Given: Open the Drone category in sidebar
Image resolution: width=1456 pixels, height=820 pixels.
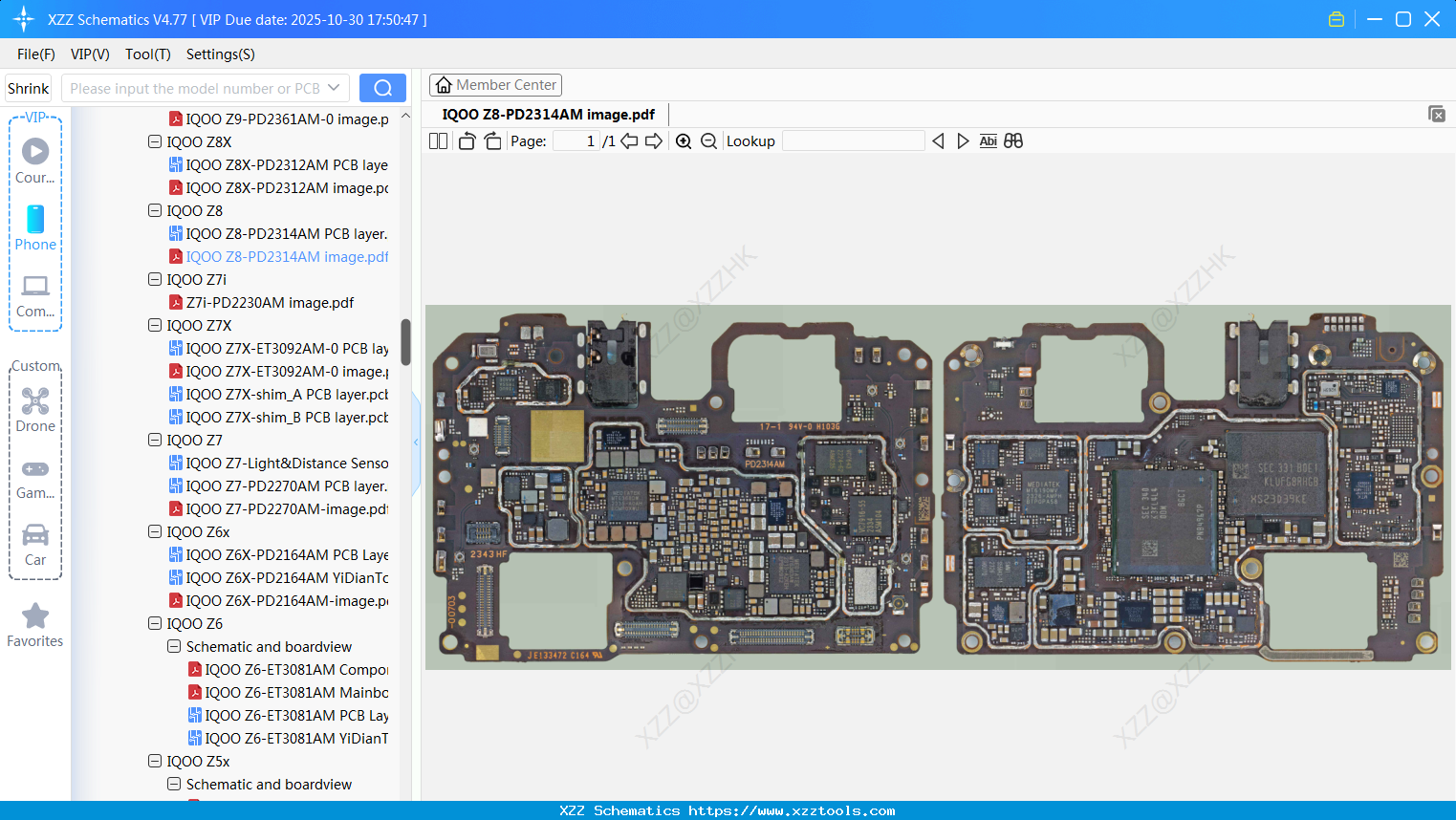Looking at the screenshot, I should coord(35,410).
